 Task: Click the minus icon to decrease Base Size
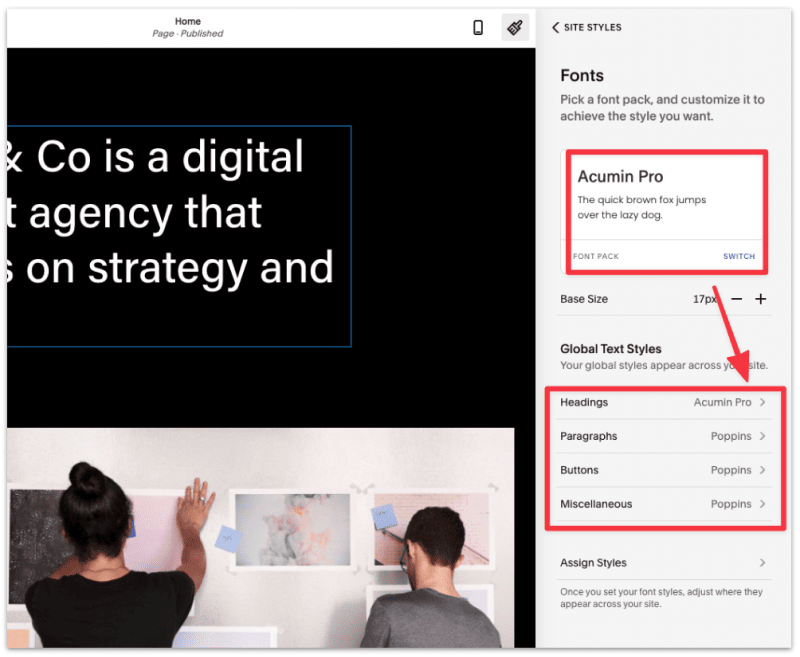(736, 298)
